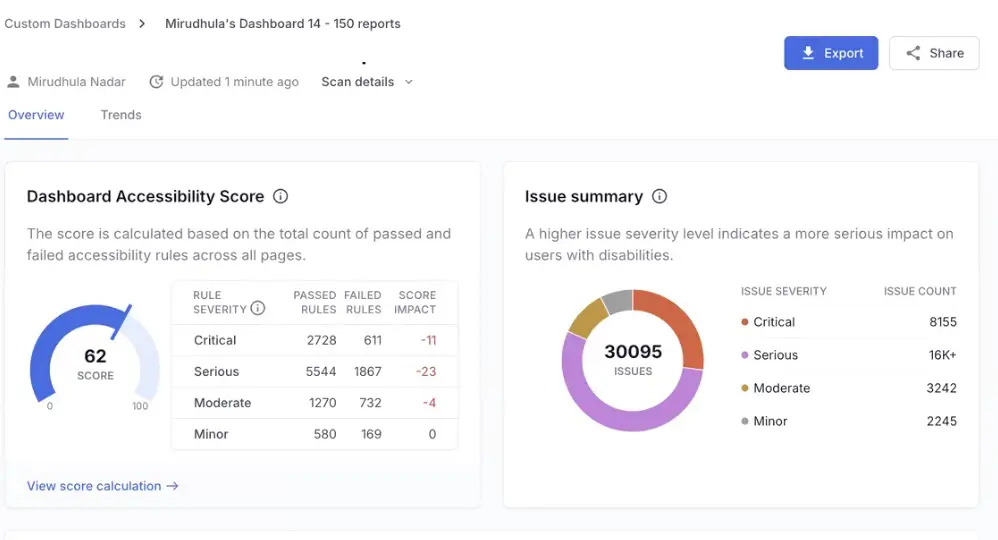Click score impact value -11
Viewport: 998px width, 540px height.
coord(428,340)
